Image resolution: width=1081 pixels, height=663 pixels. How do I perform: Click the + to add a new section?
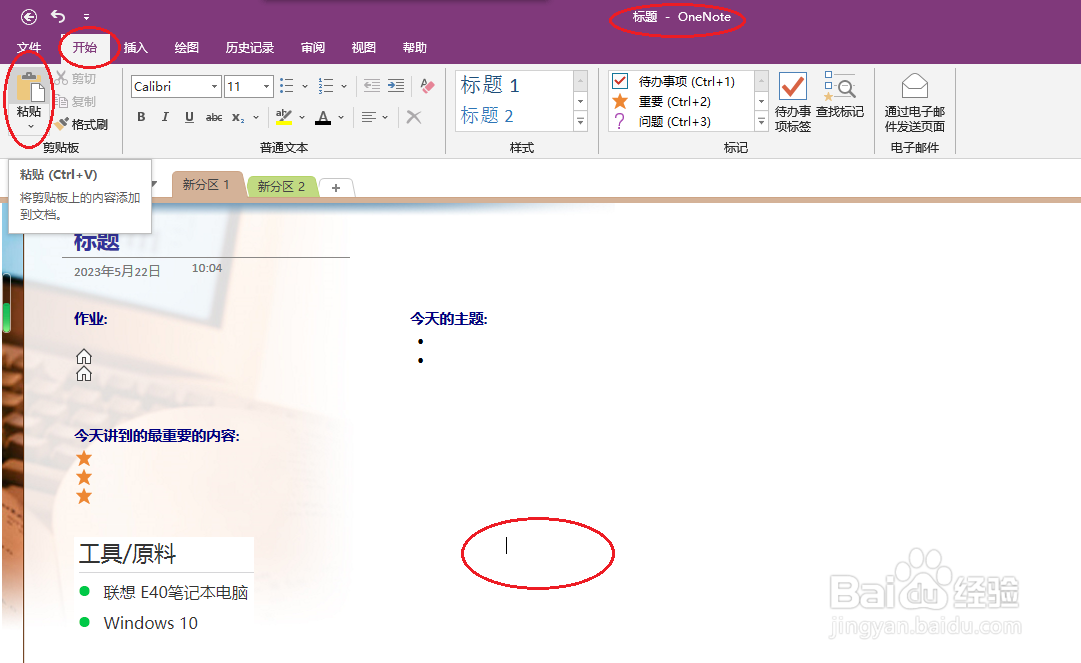click(336, 187)
